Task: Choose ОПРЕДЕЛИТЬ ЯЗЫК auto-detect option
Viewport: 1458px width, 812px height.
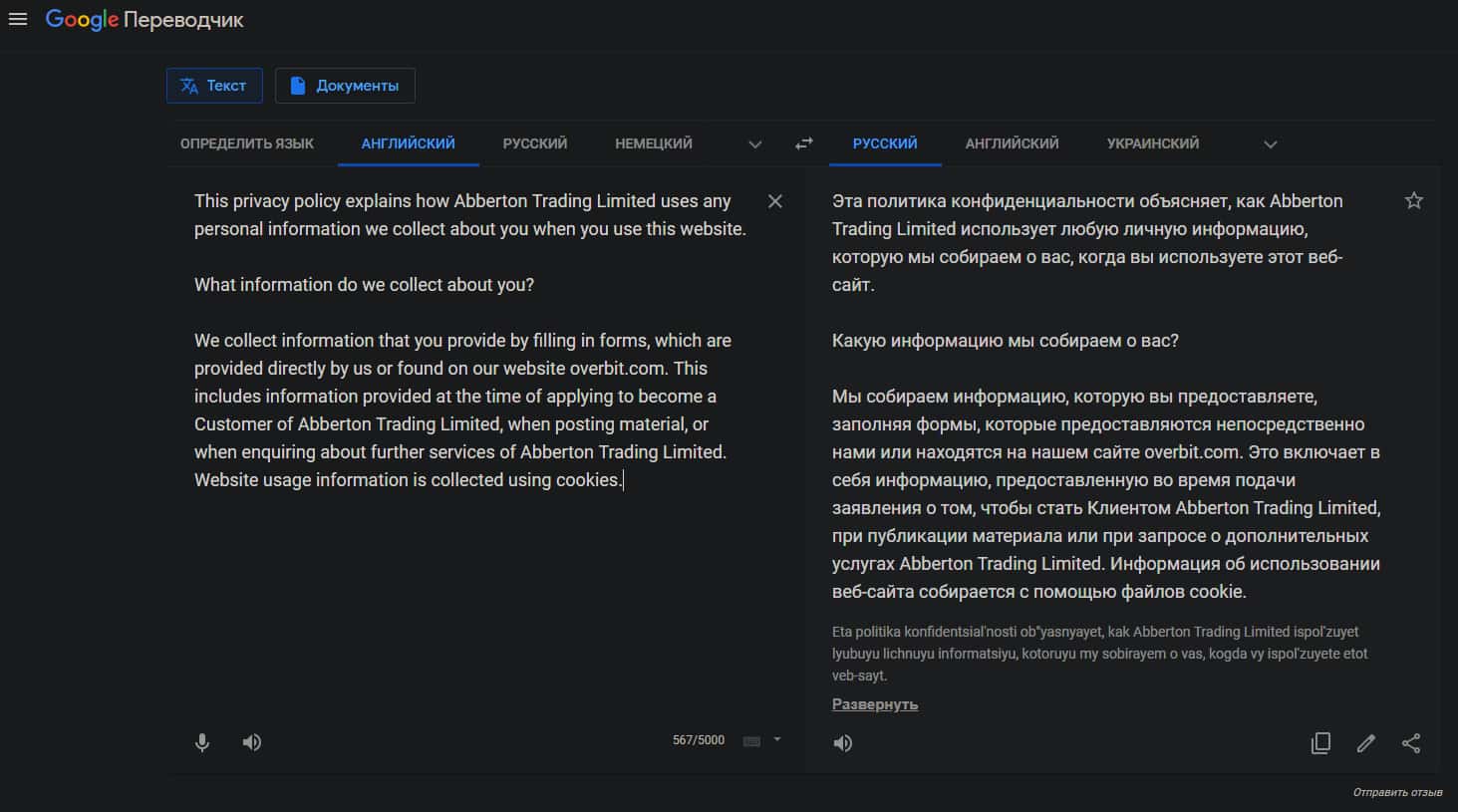Action: [246, 143]
